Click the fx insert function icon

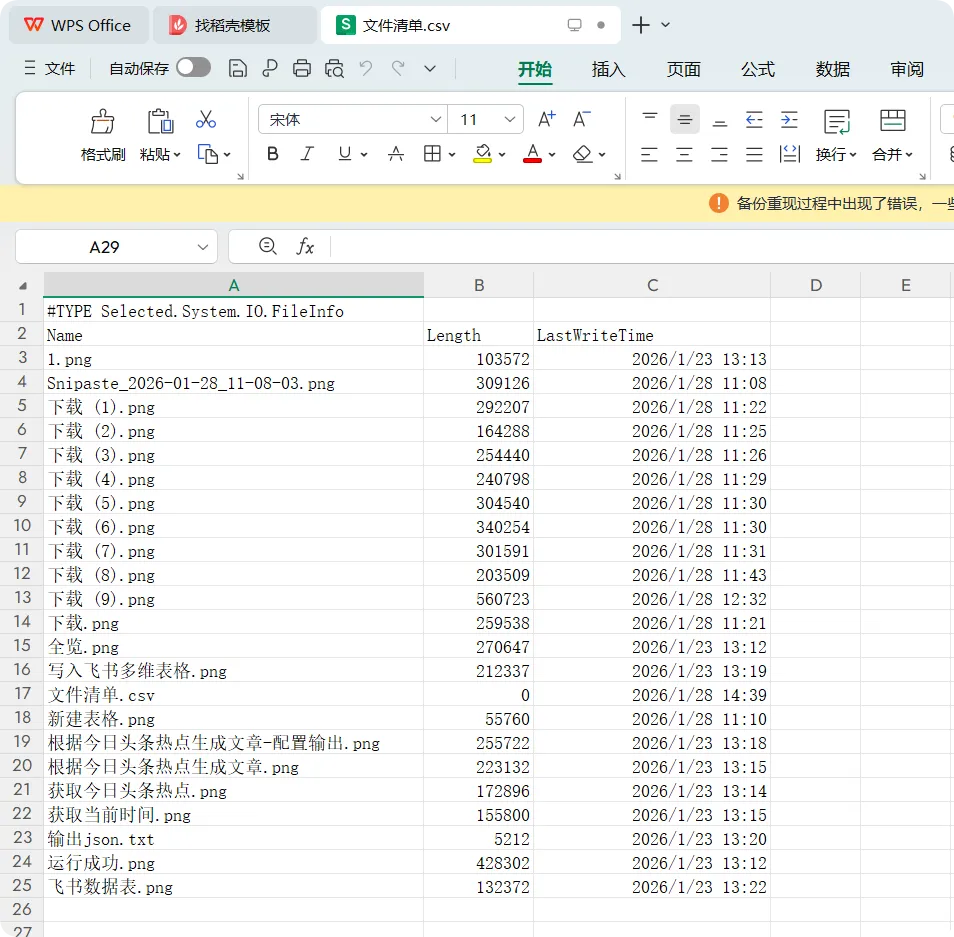point(305,246)
